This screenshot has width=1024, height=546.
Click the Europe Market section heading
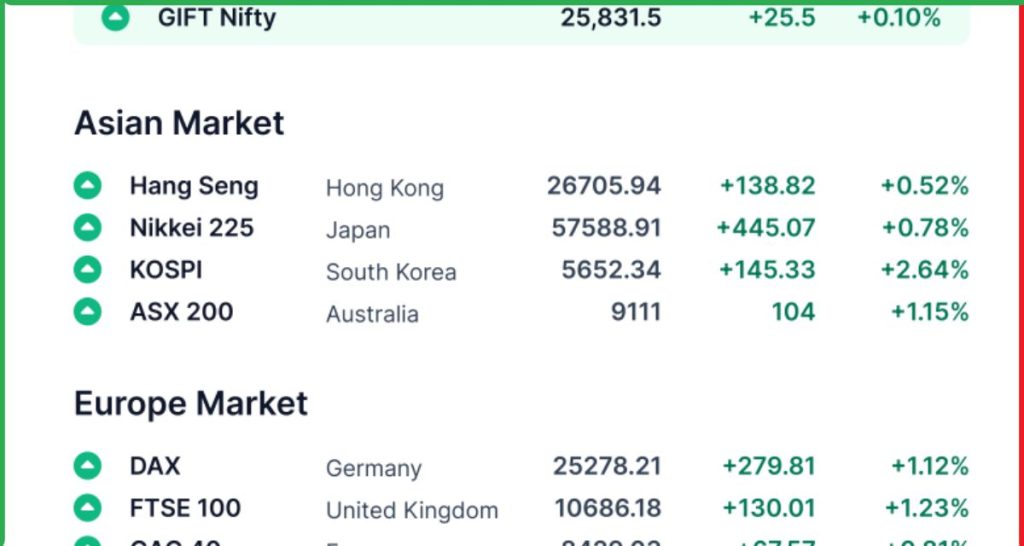point(191,404)
